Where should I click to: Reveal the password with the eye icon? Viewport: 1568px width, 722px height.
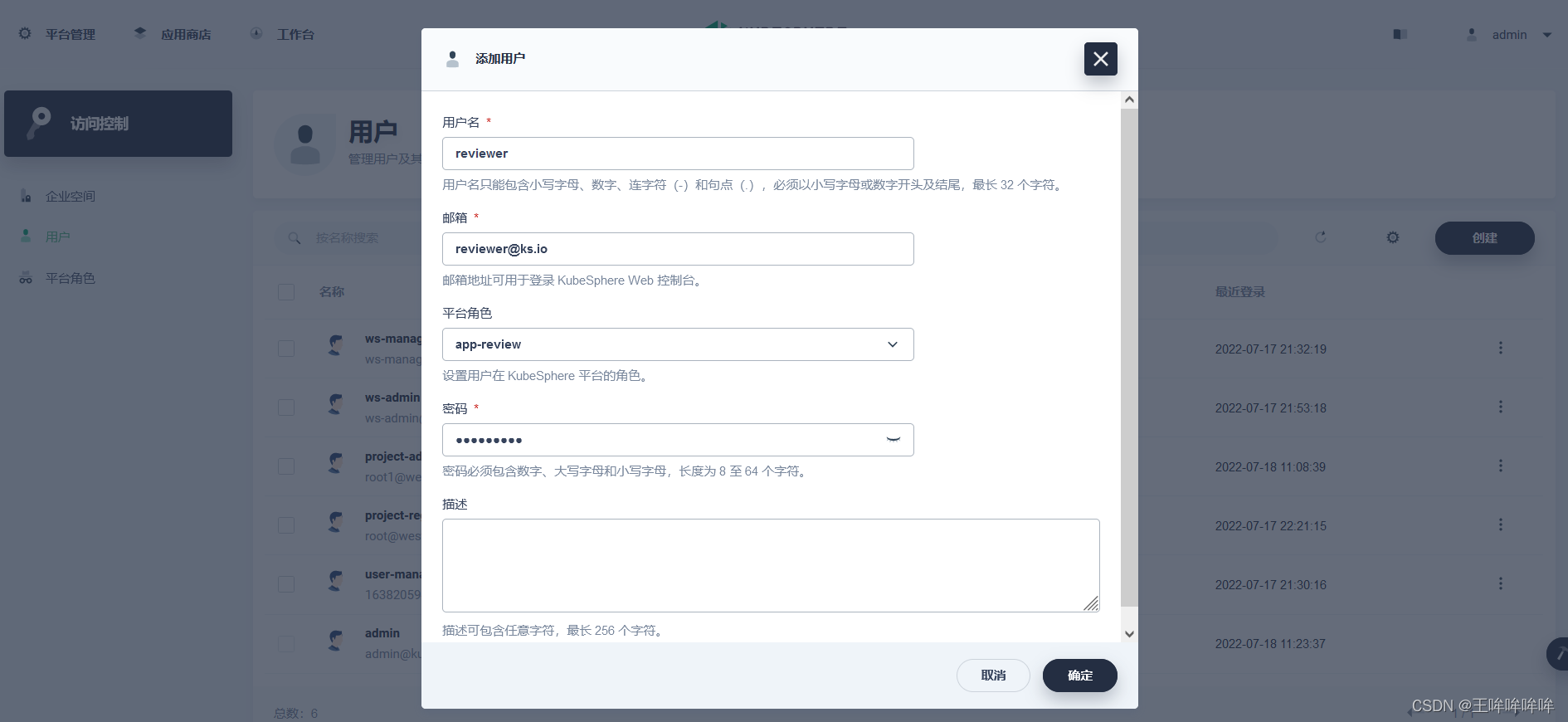[893, 440]
